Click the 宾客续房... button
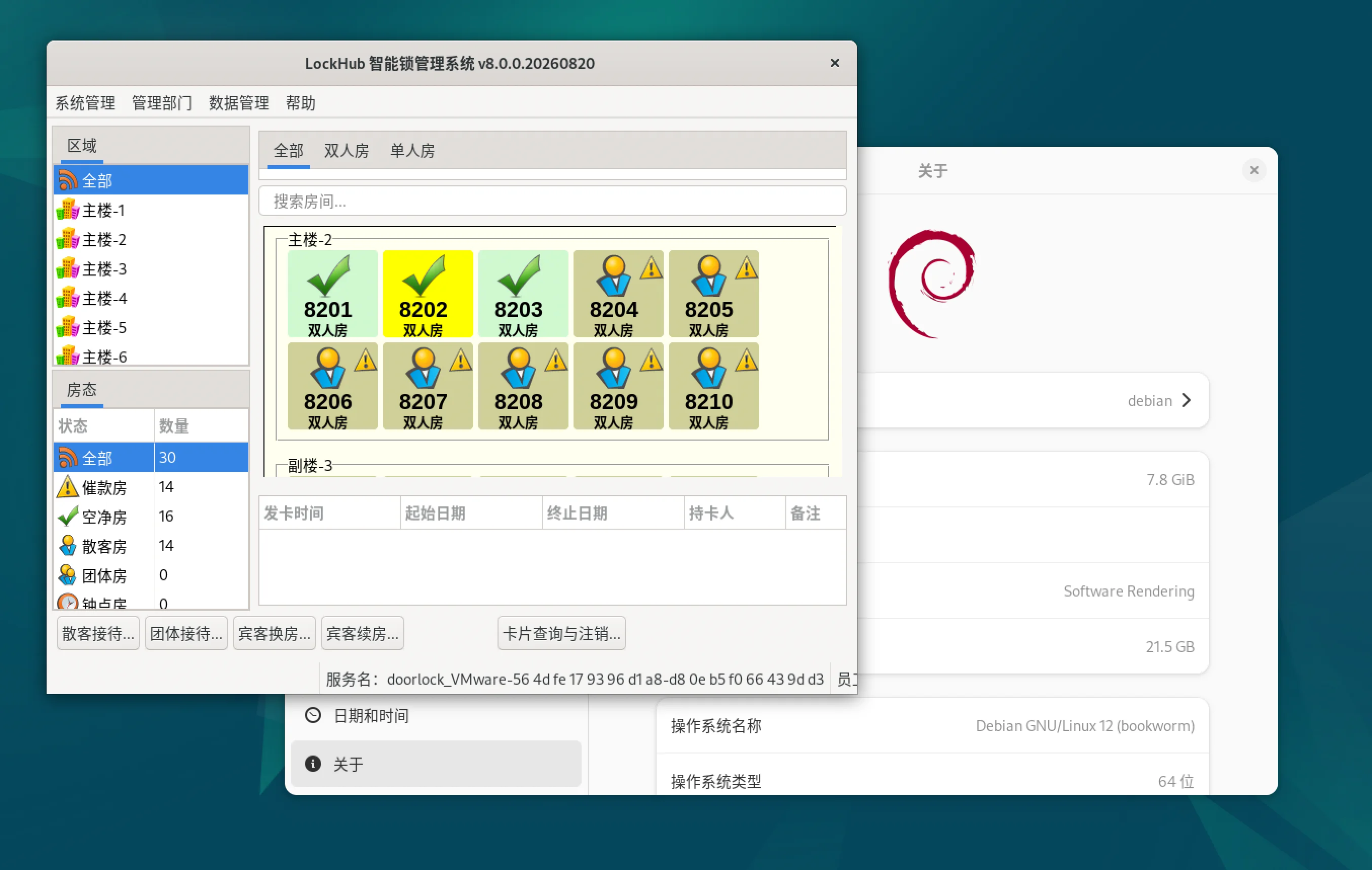Image resolution: width=1372 pixels, height=870 pixels. point(363,633)
